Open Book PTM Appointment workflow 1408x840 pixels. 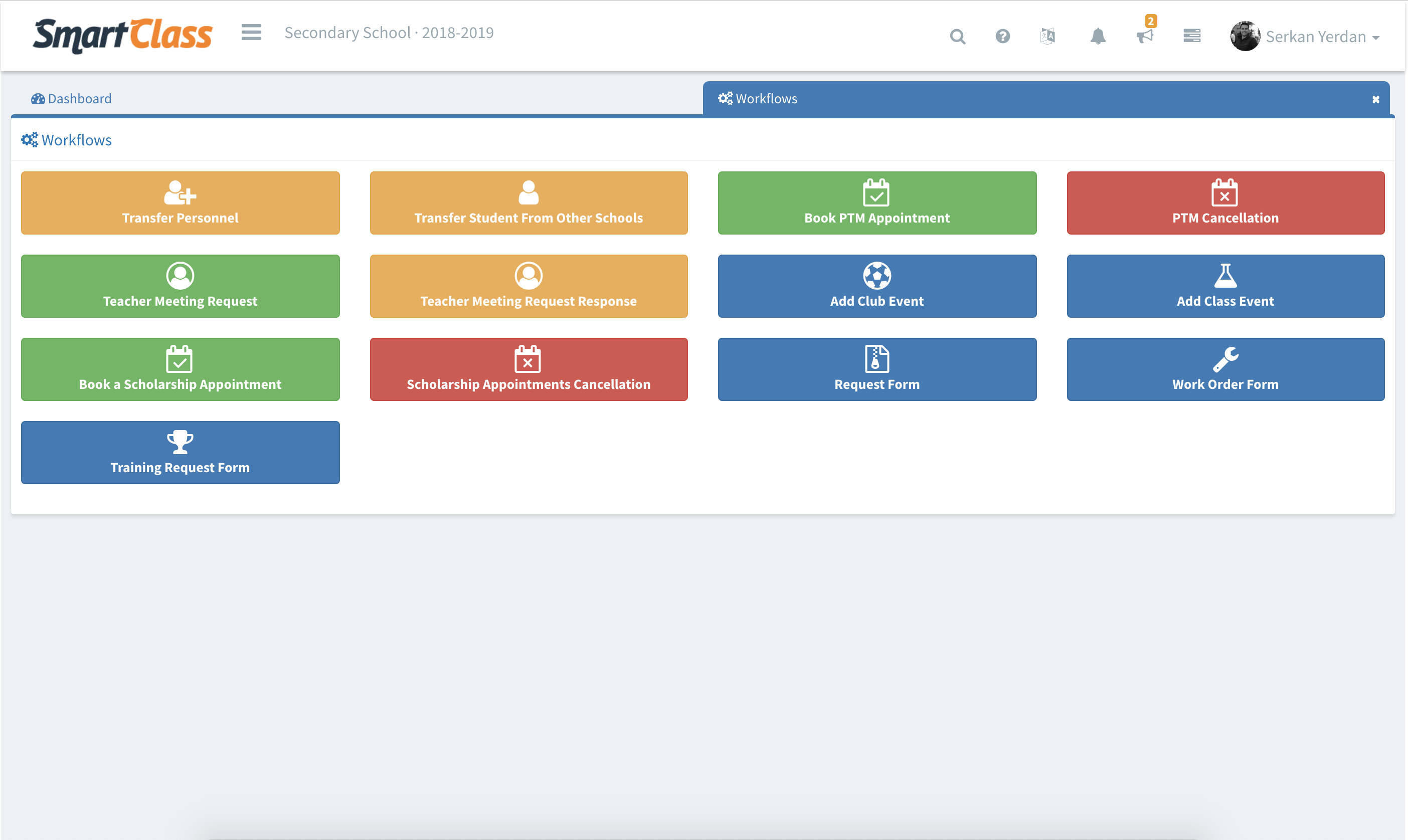click(x=876, y=203)
